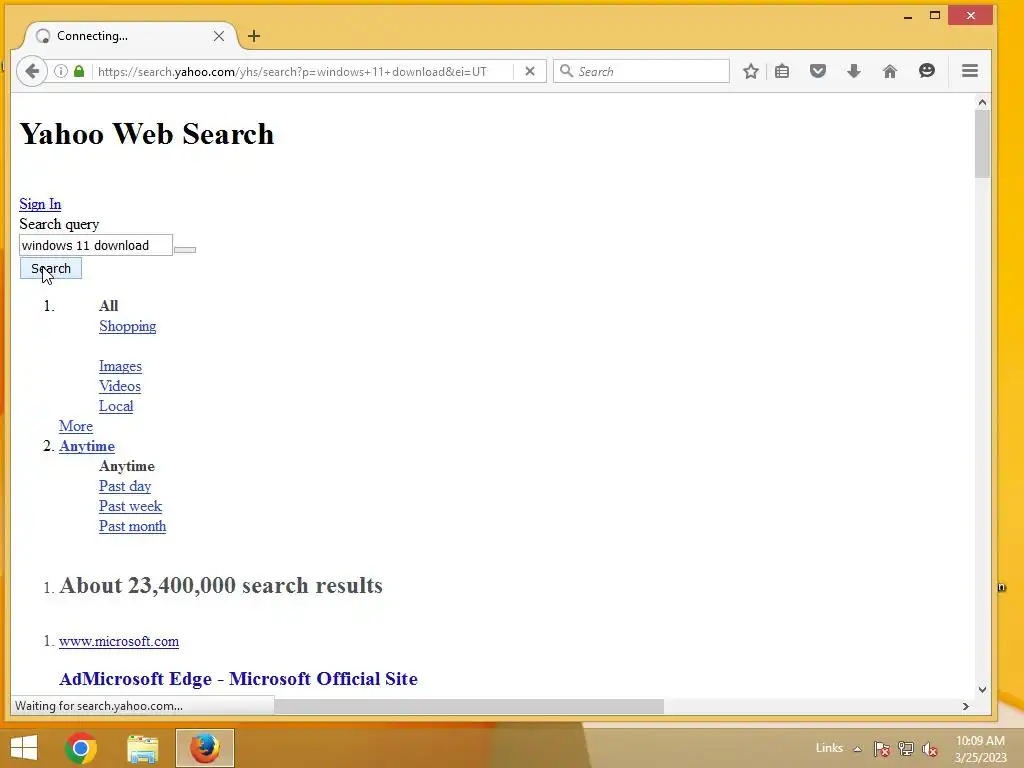Viewport: 1024px width, 768px height.
Task: Open the Firefox hamburger menu
Action: pyautogui.click(x=970, y=71)
